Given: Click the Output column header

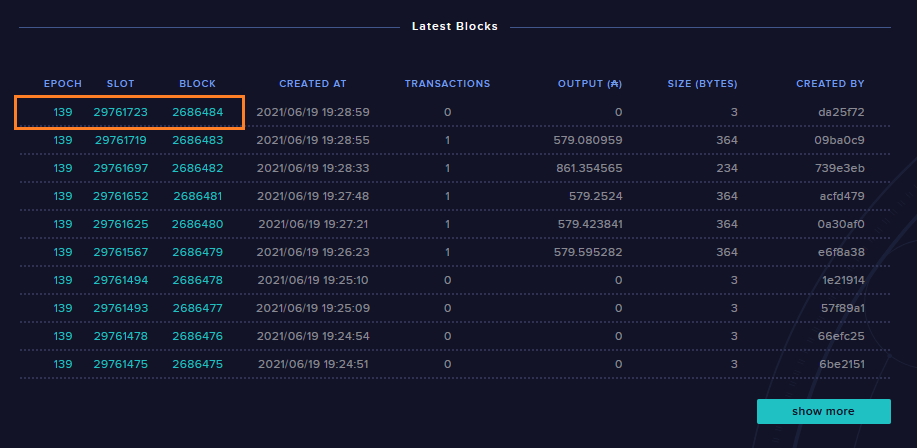Looking at the screenshot, I should (x=590, y=84).
